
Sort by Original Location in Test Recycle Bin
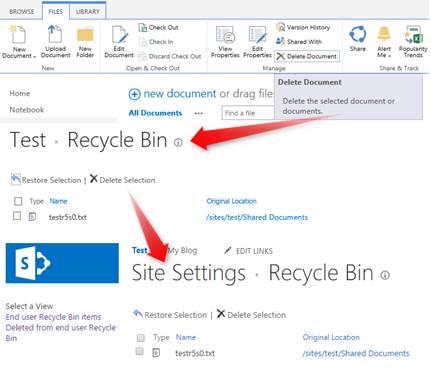pyautogui.click(x=232, y=201)
